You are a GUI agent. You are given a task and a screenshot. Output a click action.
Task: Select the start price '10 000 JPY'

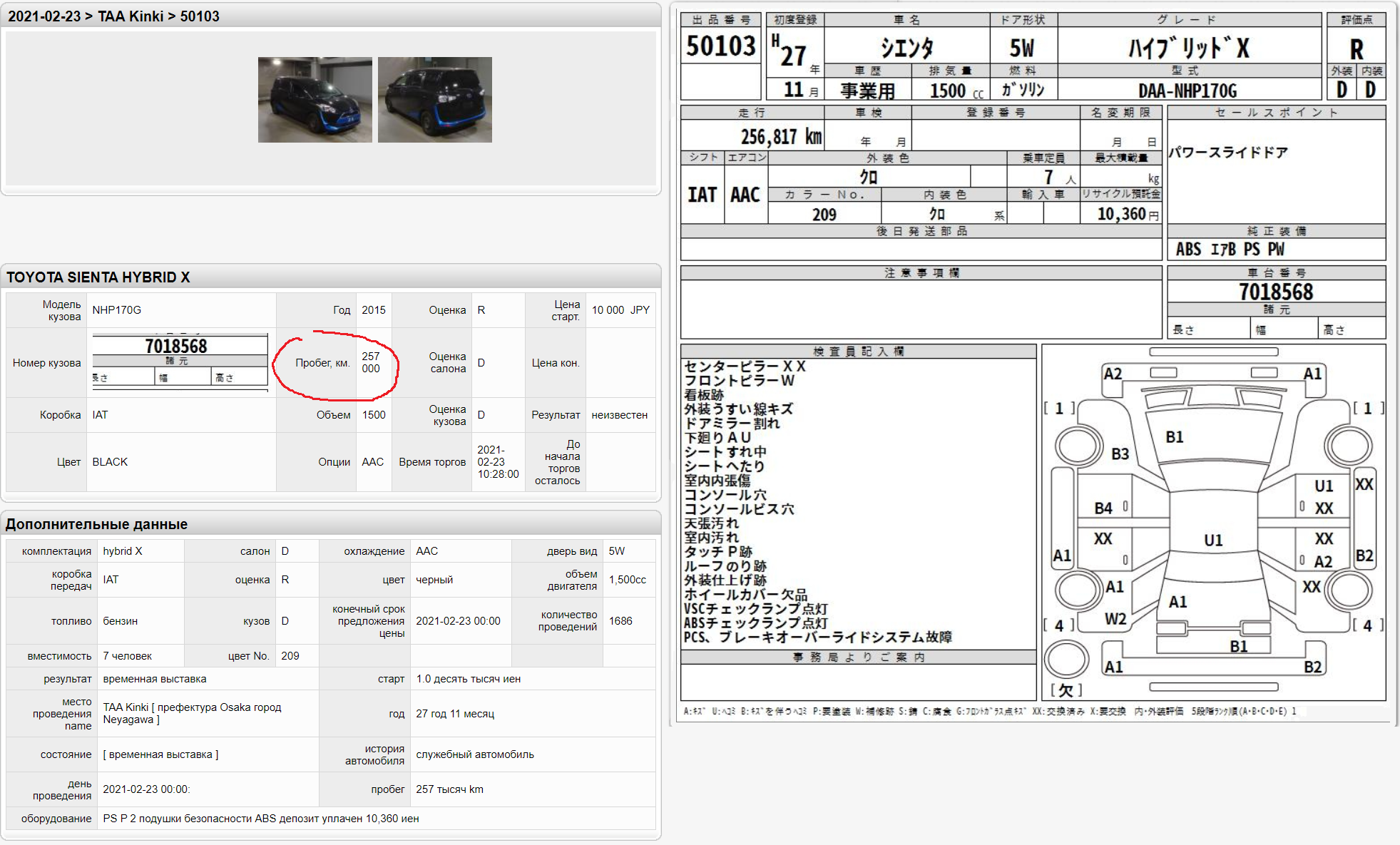620,310
